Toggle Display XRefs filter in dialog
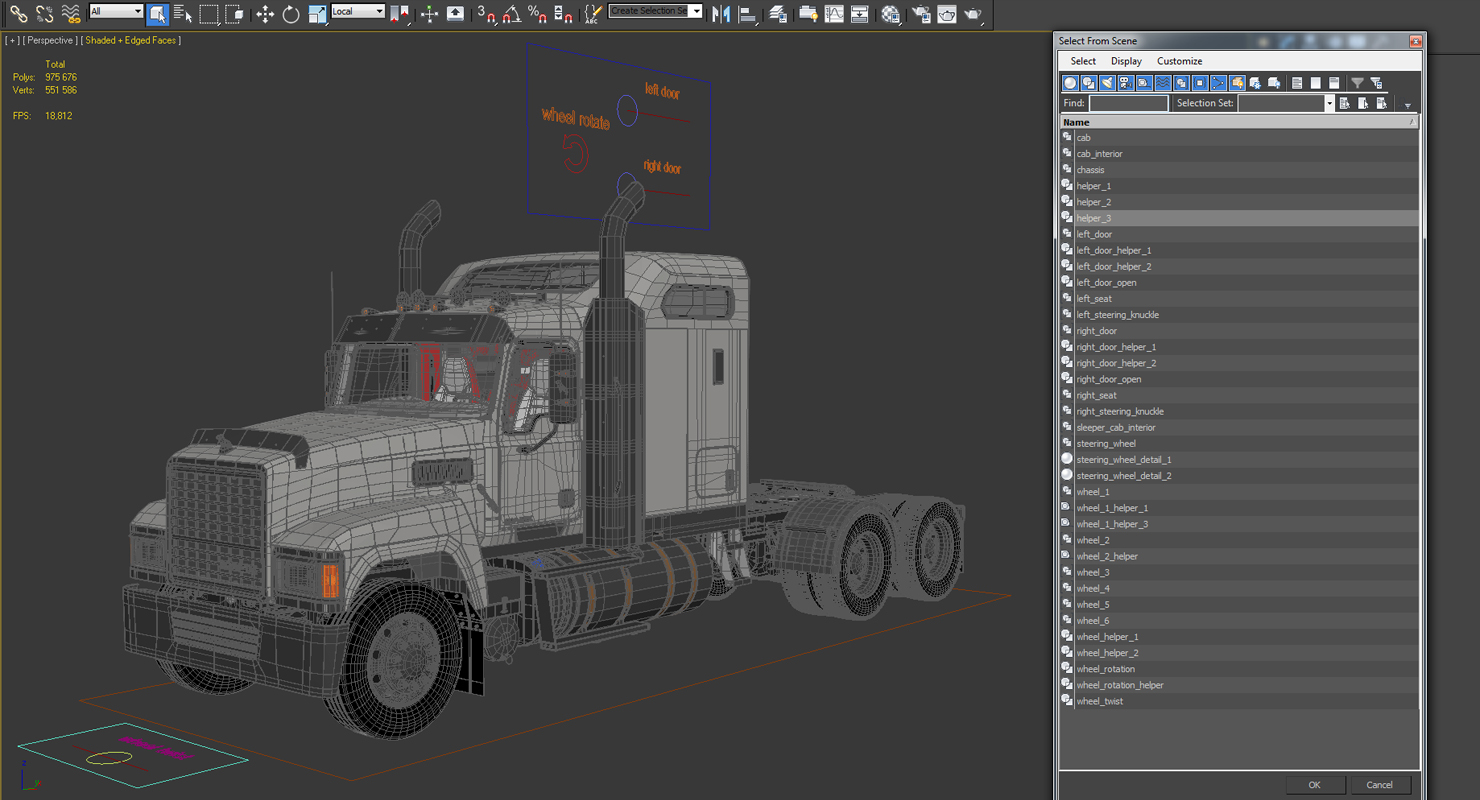 click(x=1200, y=83)
